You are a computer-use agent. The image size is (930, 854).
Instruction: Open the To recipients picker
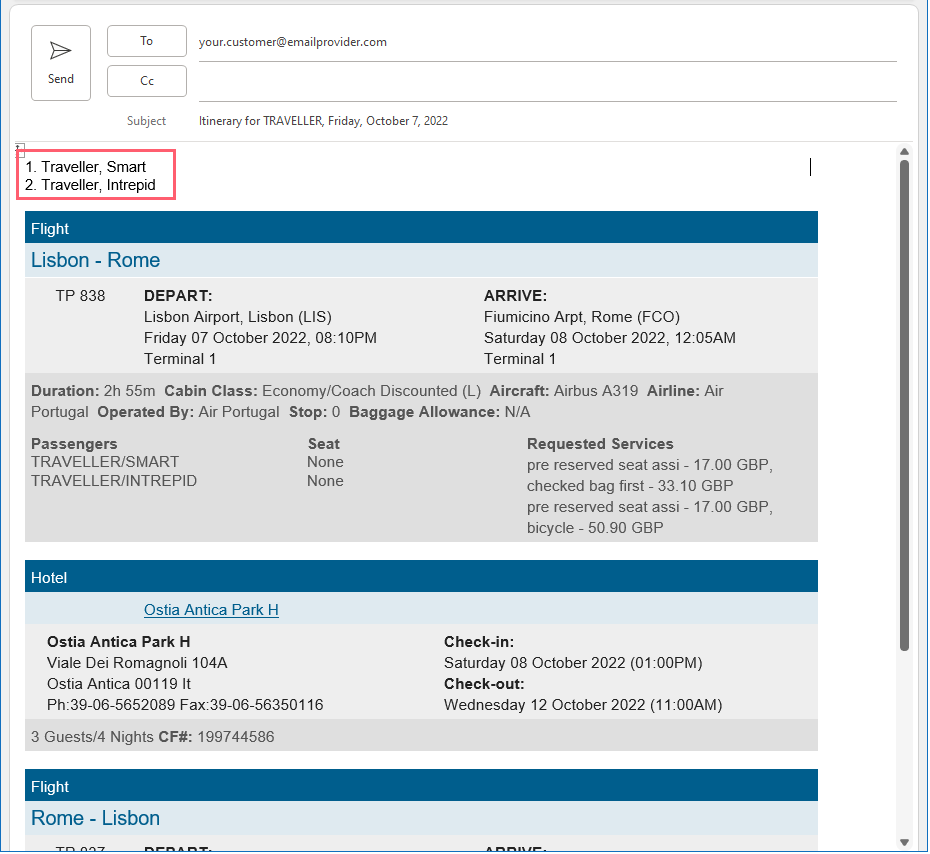click(x=147, y=41)
